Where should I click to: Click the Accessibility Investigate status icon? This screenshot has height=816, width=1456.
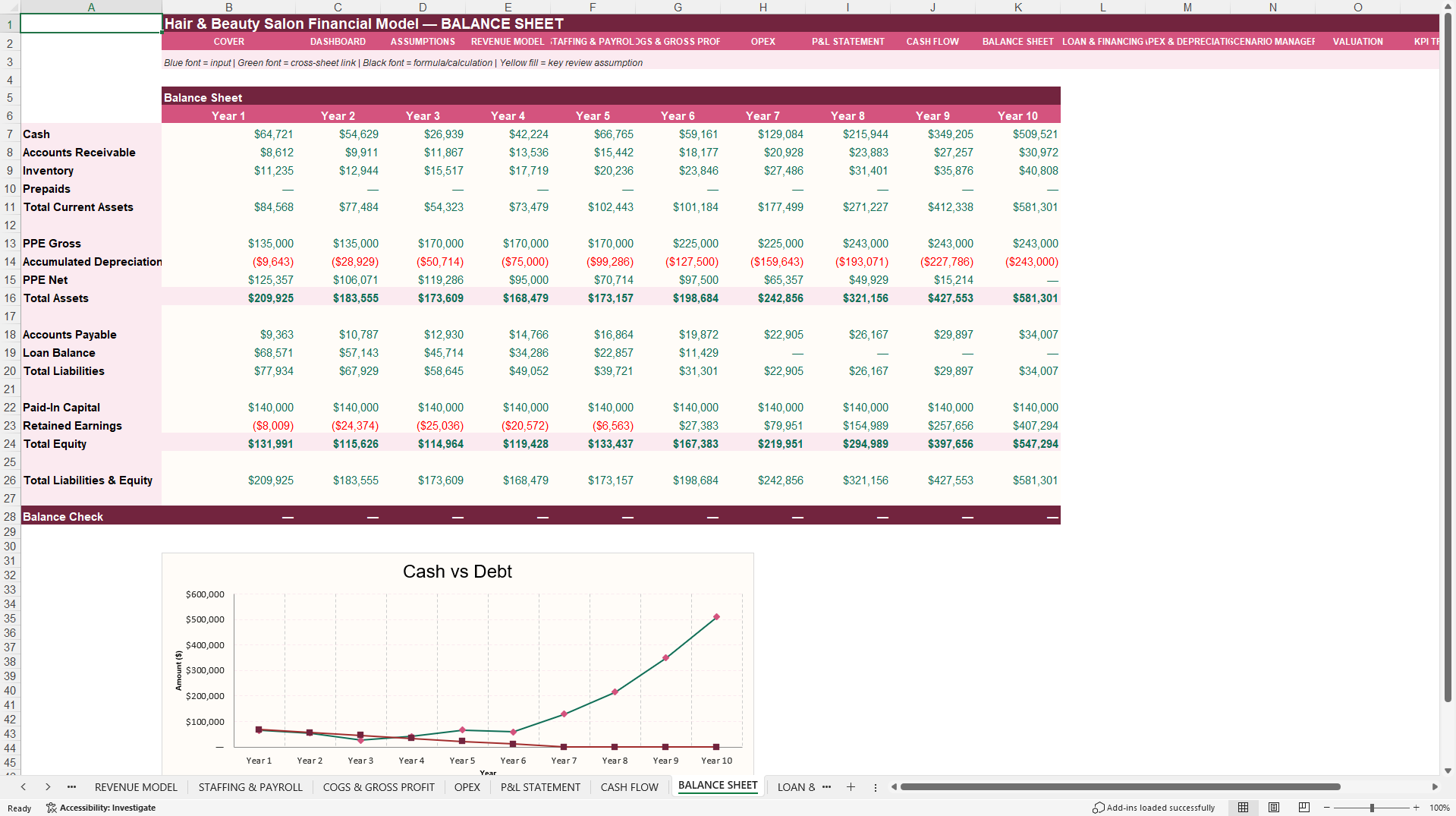tap(101, 808)
